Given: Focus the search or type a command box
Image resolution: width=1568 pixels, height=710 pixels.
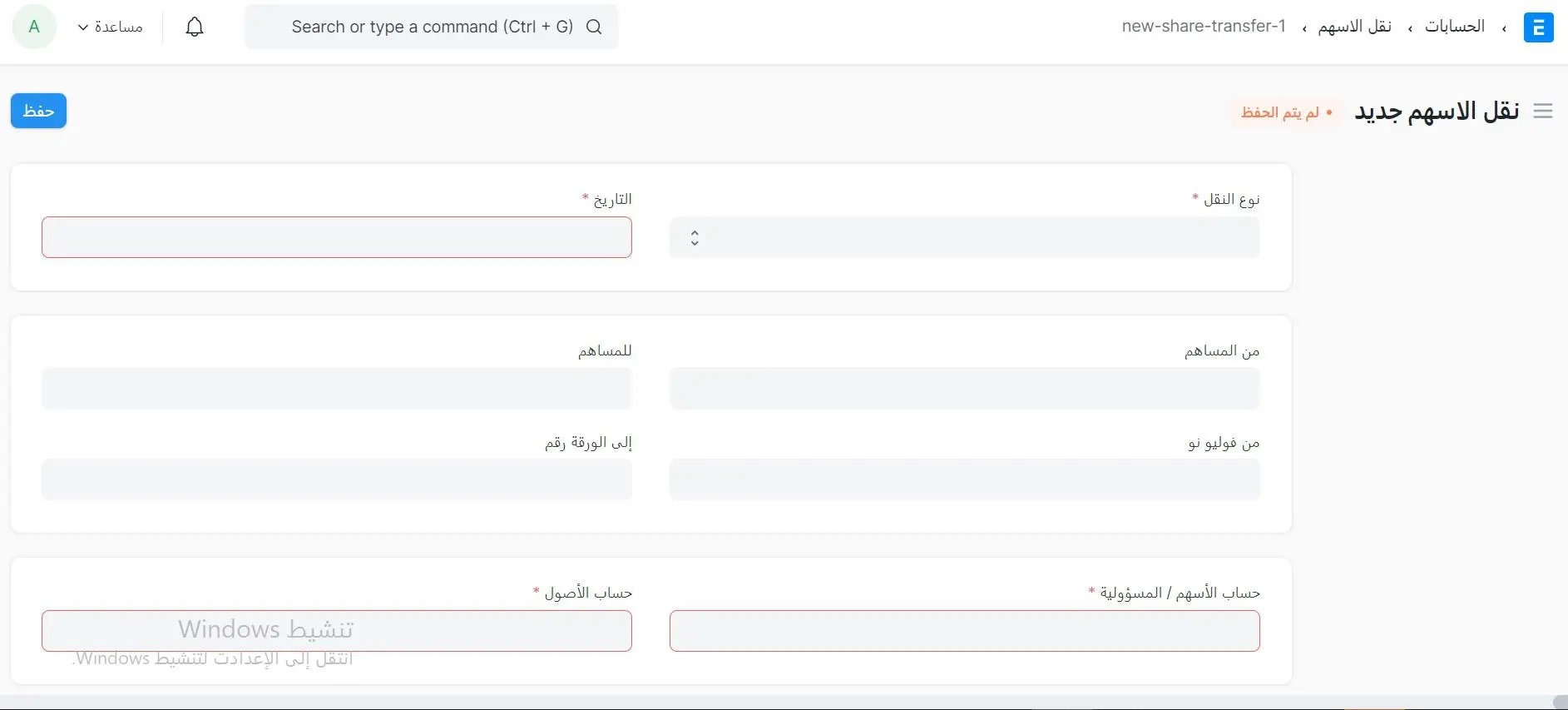Looking at the screenshot, I should tap(432, 27).
